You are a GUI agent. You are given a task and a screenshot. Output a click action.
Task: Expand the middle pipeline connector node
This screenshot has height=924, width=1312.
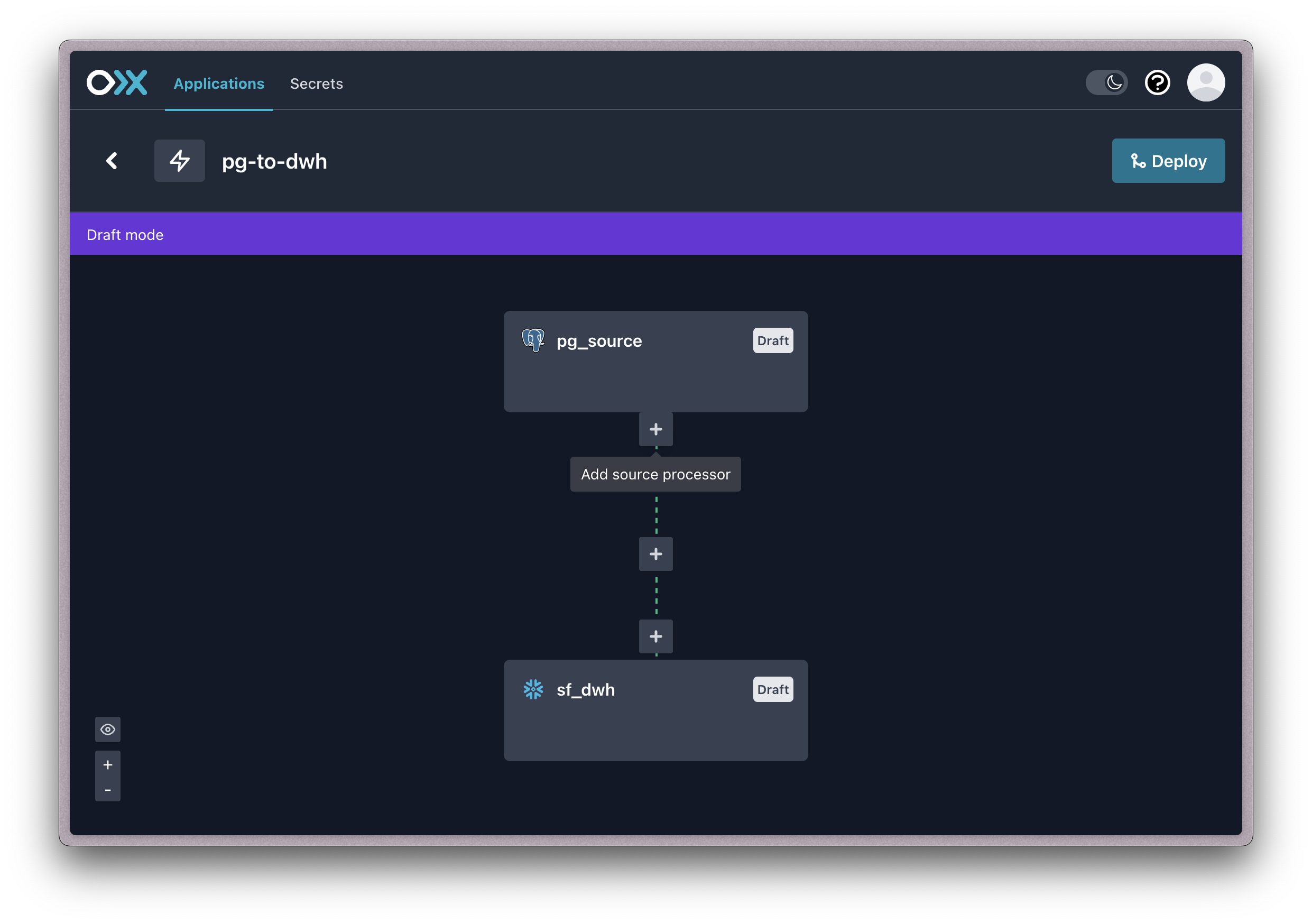pyautogui.click(x=655, y=553)
